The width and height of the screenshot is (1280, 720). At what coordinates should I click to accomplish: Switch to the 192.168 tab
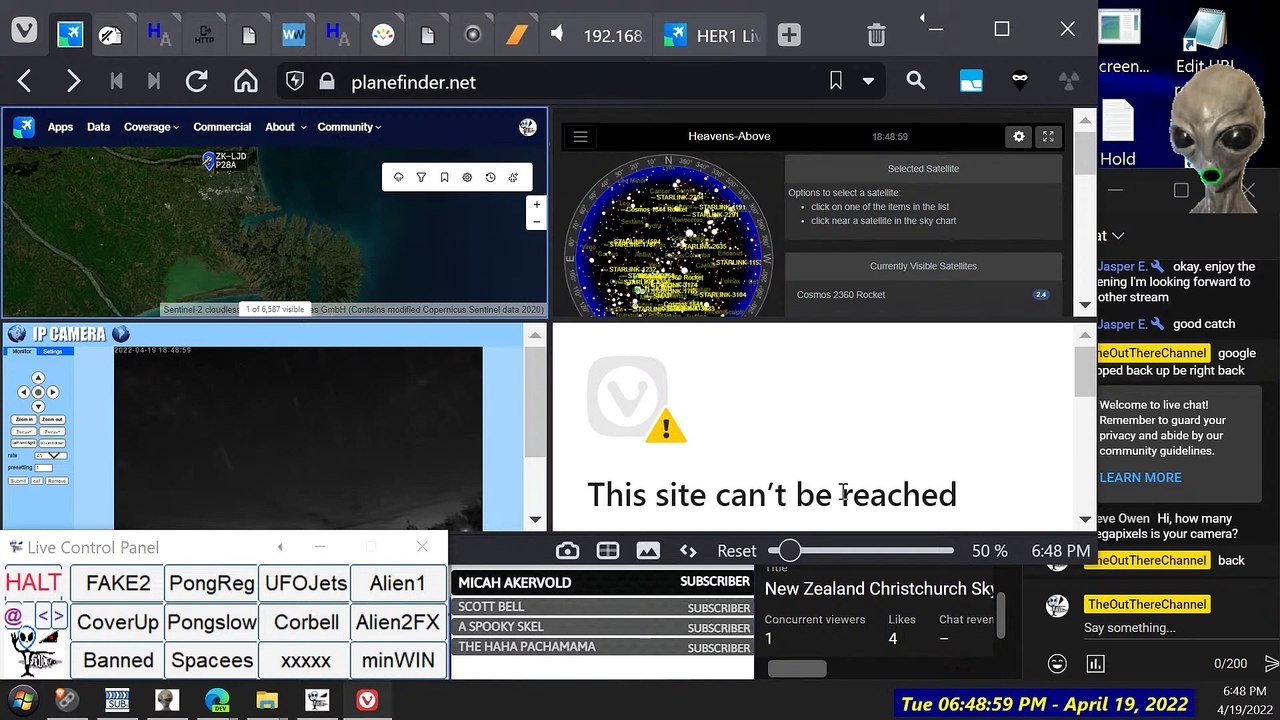(x=598, y=35)
